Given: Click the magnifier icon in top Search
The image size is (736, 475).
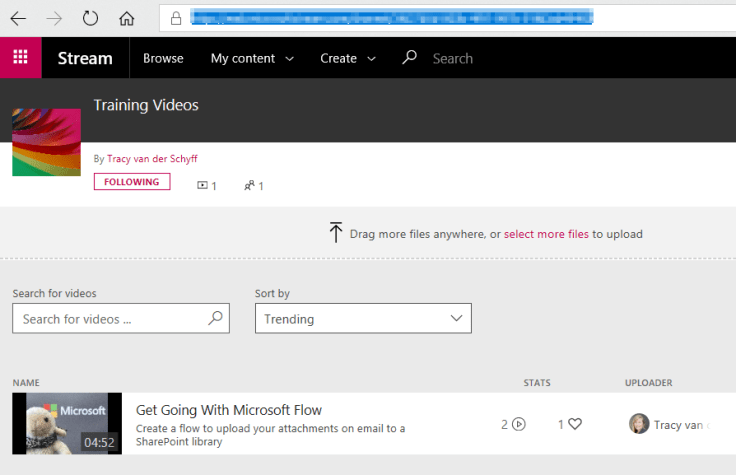Looking at the screenshot, I should 409,58.
